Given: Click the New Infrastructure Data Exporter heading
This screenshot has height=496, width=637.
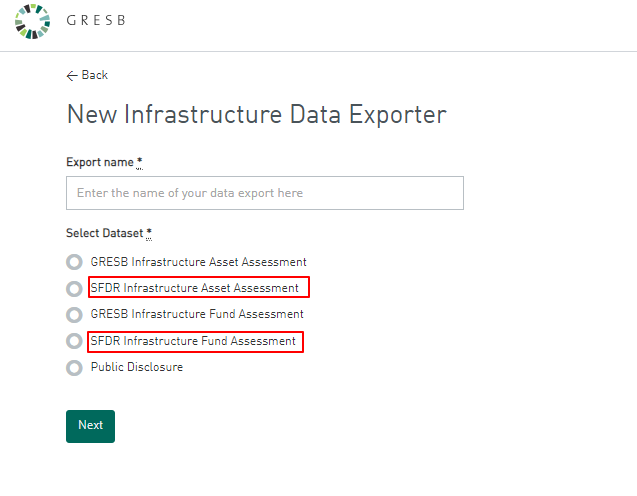Looking at the screenshot, I should point(257,114).
